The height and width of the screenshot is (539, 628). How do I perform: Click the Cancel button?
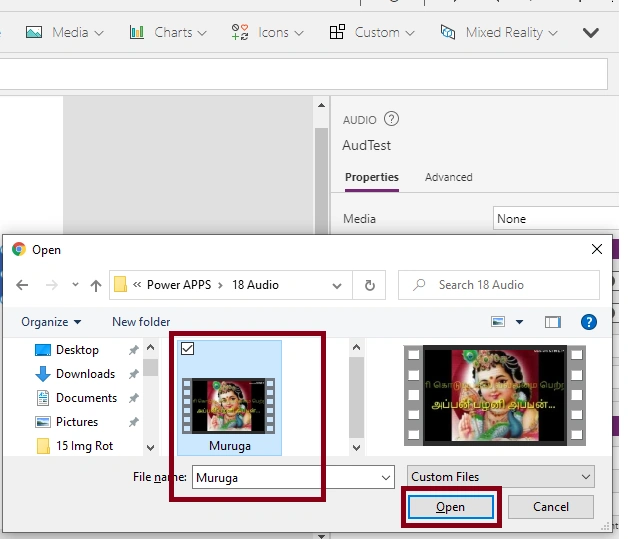551,507
